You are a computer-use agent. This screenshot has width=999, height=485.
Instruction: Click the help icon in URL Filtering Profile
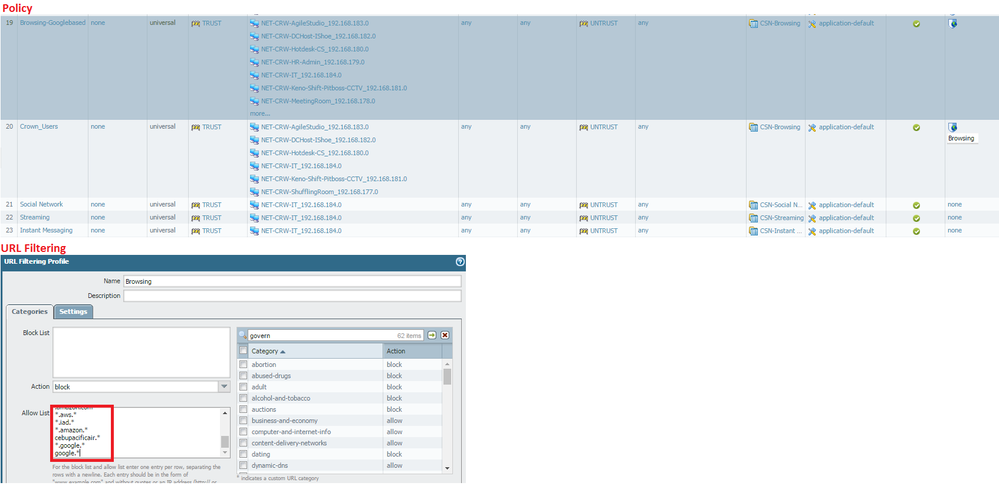pos(459,262)
